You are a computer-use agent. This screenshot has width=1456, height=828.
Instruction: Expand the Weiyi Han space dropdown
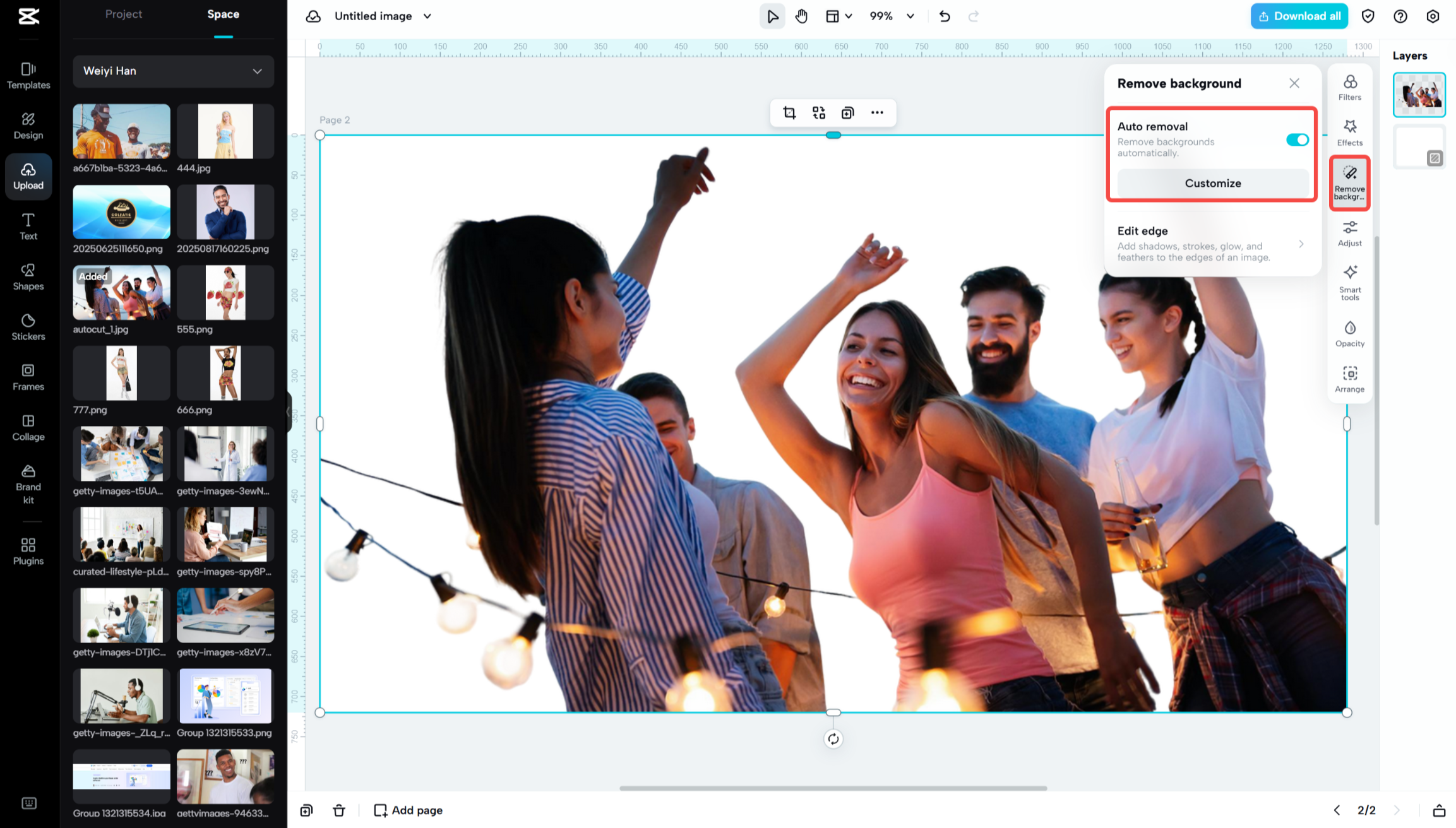pos(173,71)
